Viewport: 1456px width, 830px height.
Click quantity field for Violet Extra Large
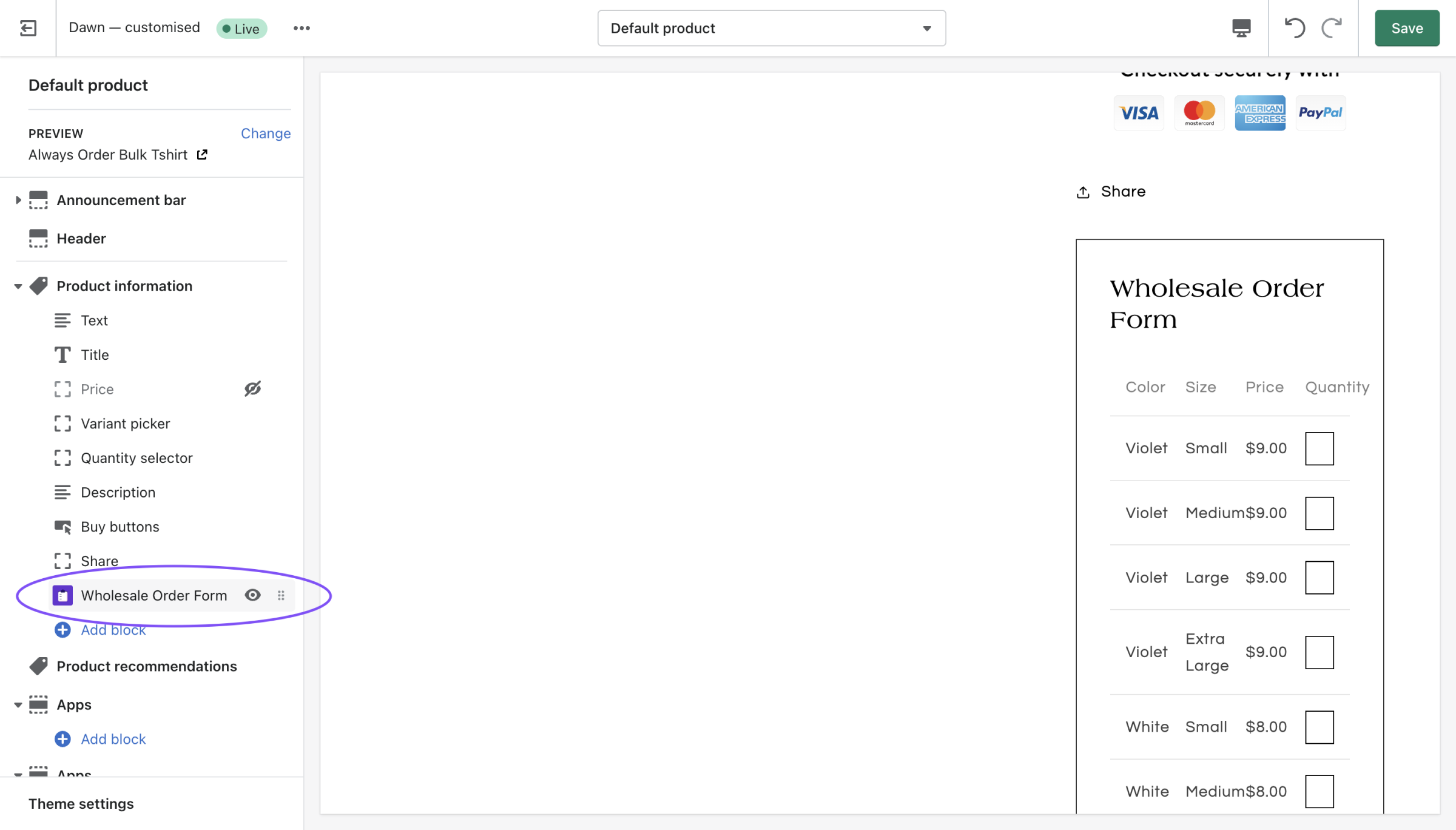[x=1319, y=652]
